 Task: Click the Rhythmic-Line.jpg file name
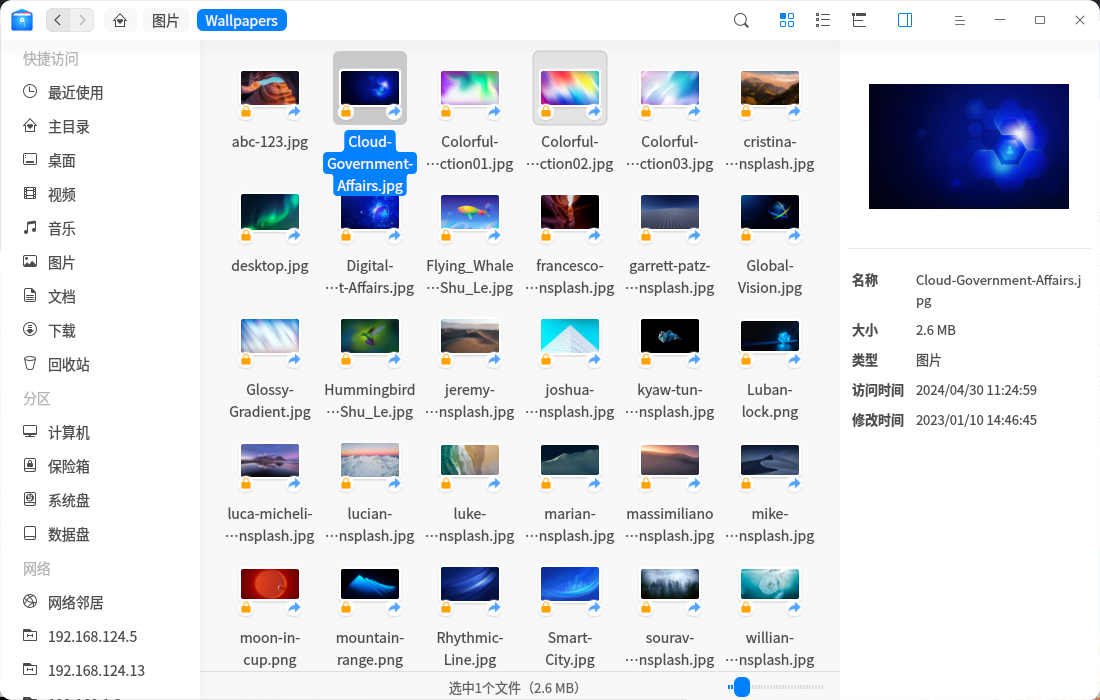click(x=470, y=649)
